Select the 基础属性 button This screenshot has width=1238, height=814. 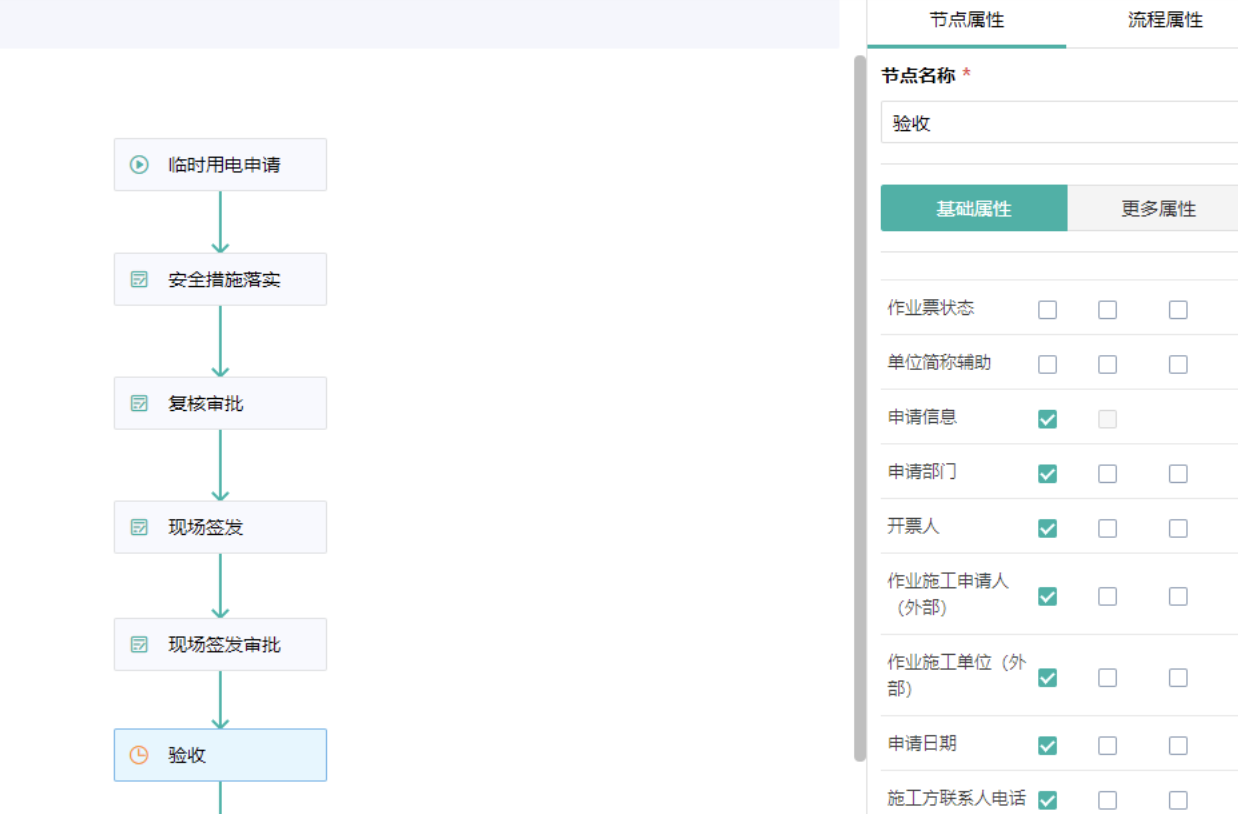973,209
